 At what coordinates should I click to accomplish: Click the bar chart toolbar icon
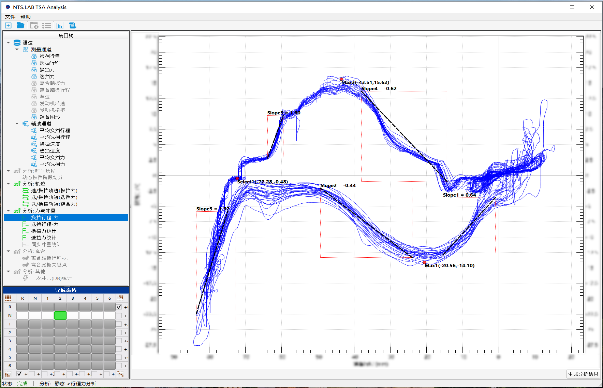pyautogui.click(x=60, y=25)
